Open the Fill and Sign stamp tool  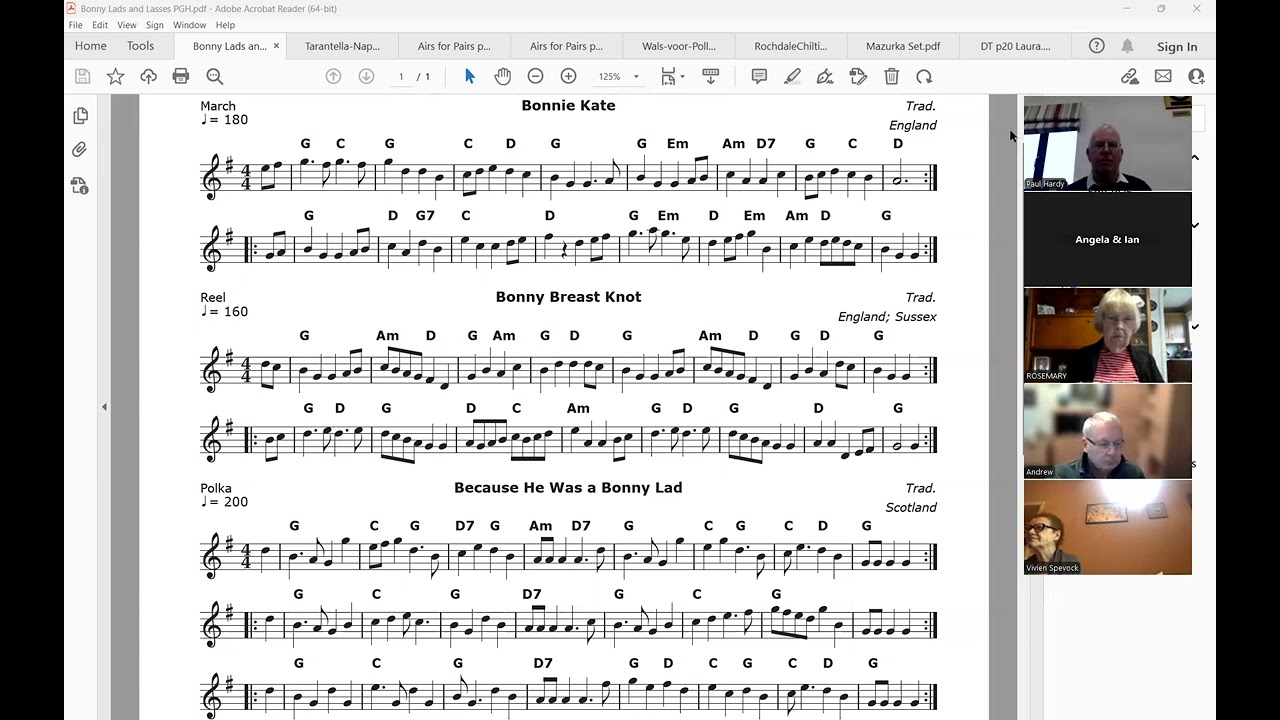tap(858, 76)
